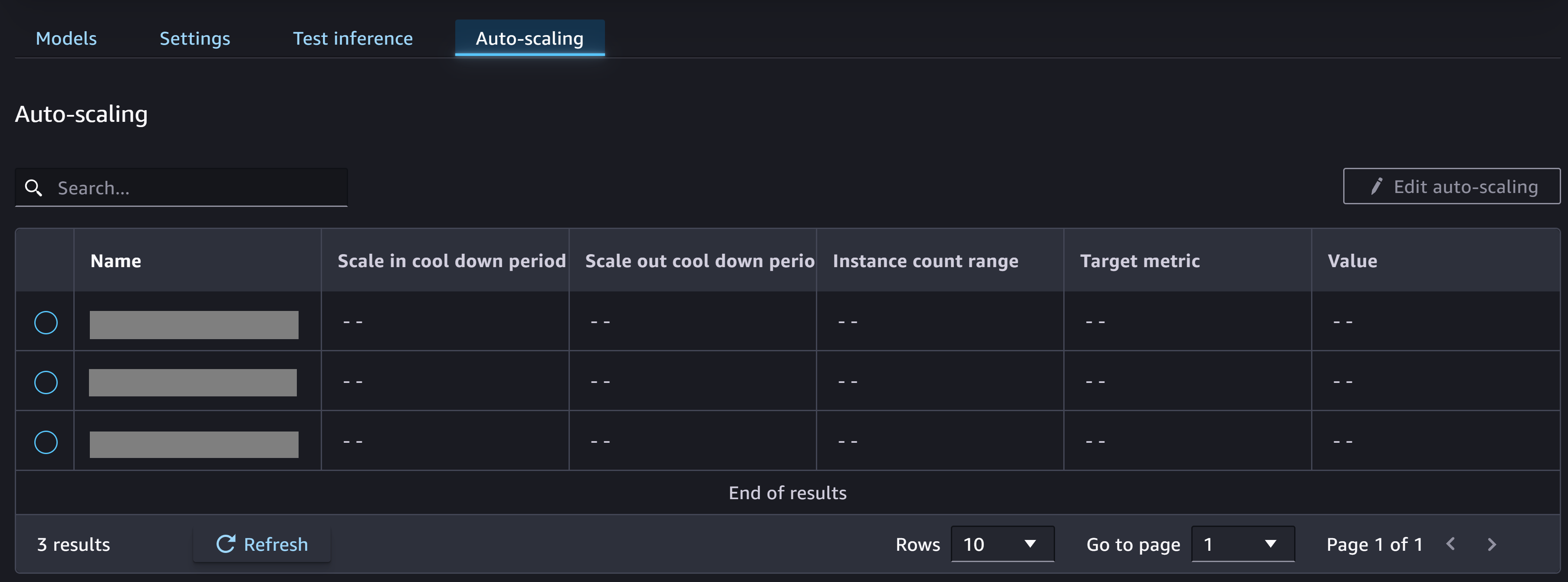Open the Rows per page dropdown
Screen dimensions: 1568x582
click(x=999, y=544)
